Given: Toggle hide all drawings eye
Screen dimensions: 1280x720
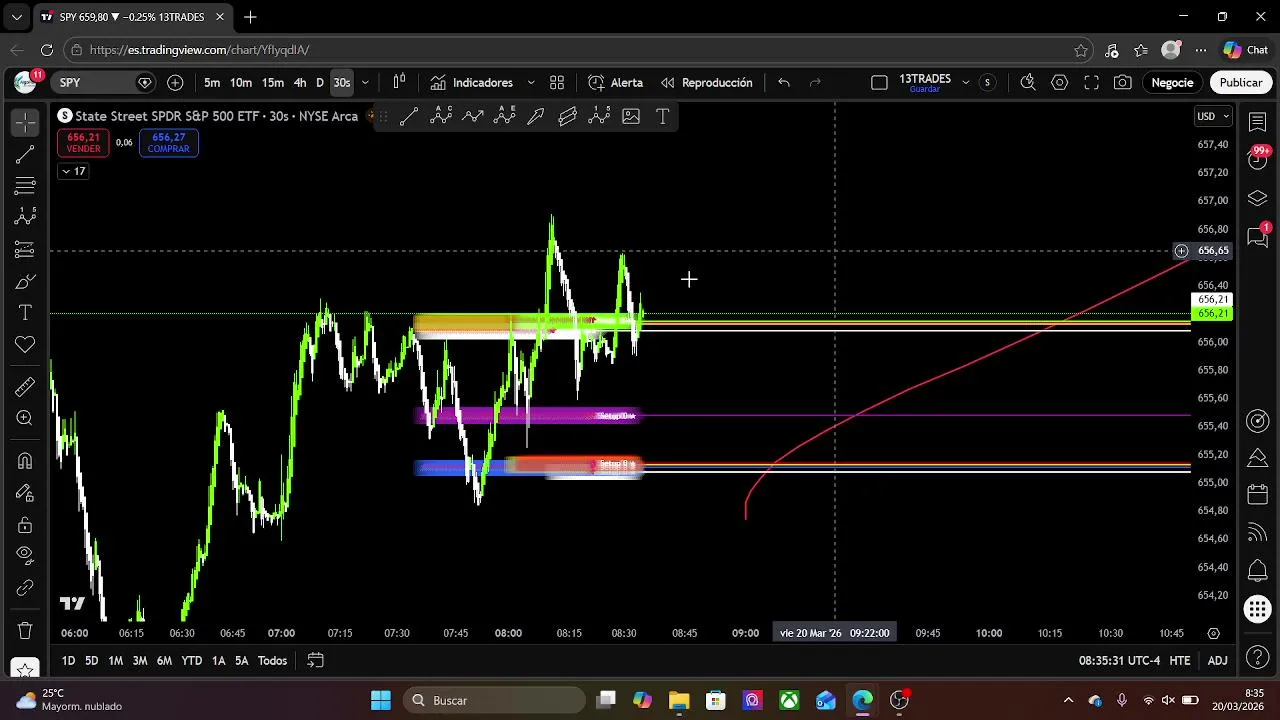Looking at the screenshot, I should click(x=25, y=555).
